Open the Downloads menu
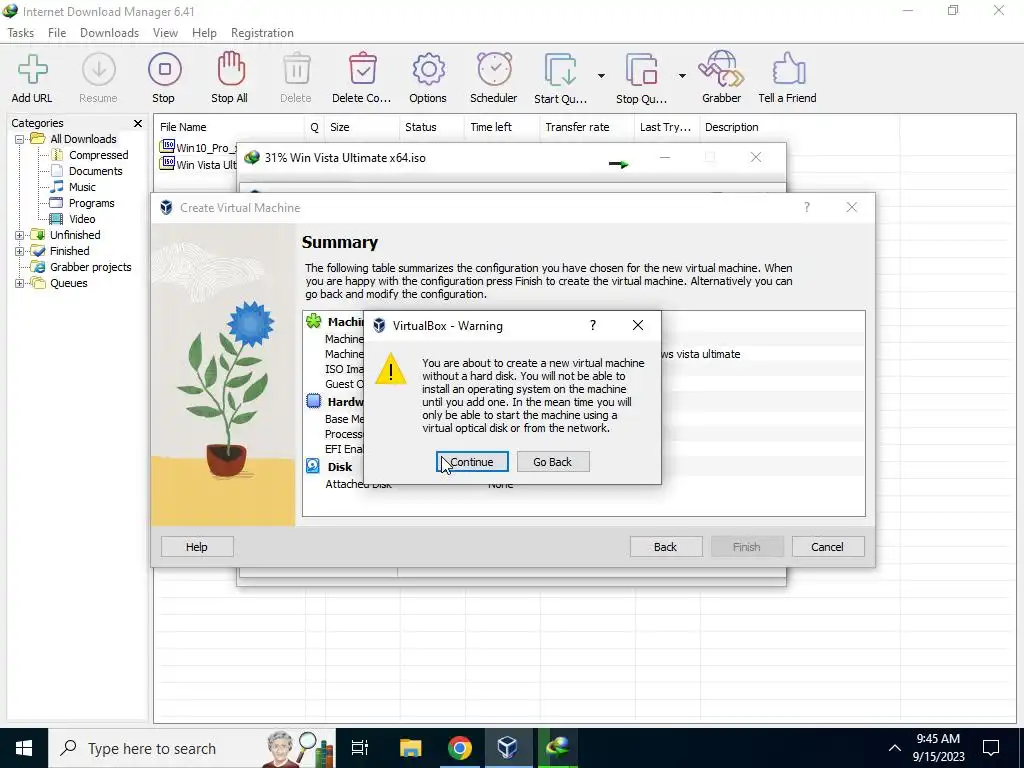 [109, 33]
